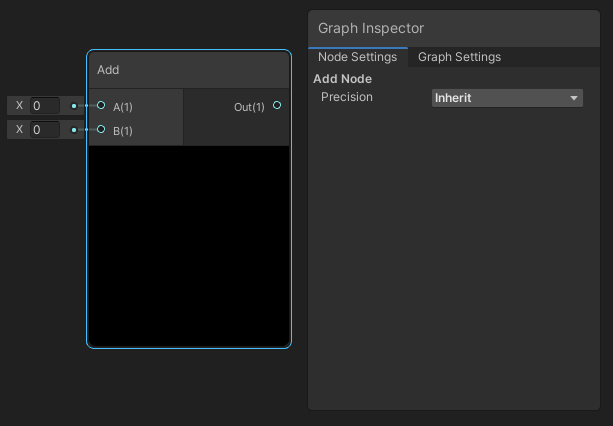
Task: Click the B(1) input port circle
Action: [x=101, y=129]
